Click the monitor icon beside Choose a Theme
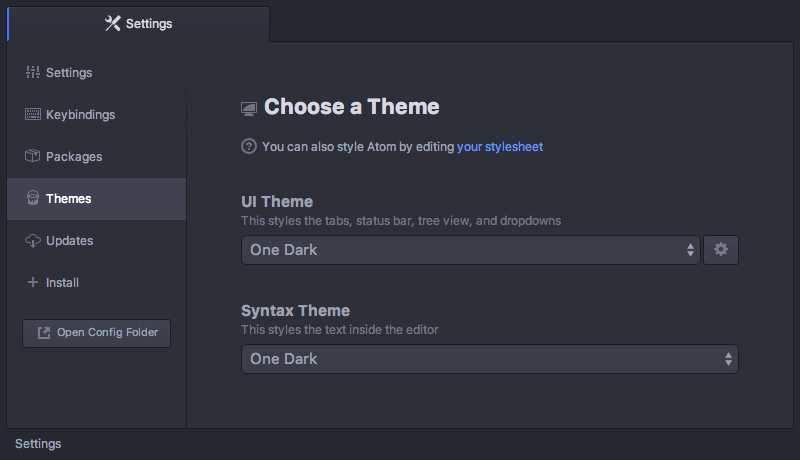Viewport: 800px width, 460px height. point(250,108)
